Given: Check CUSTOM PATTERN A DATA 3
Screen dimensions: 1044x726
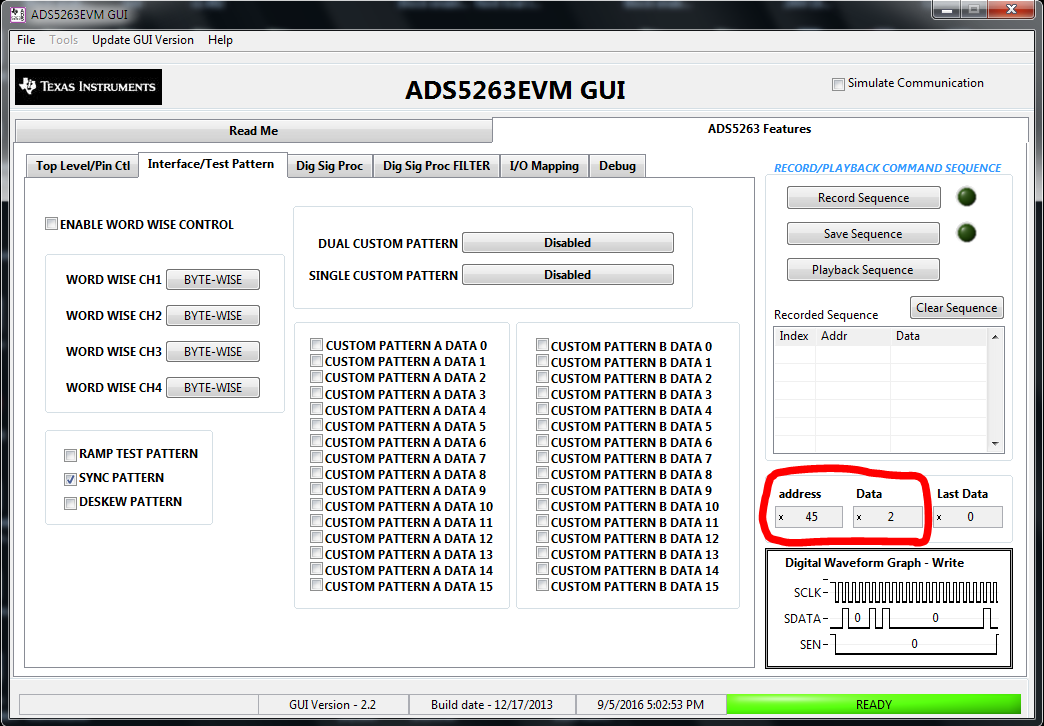Looking at the screenshot, I should click(x=316, y=393).
